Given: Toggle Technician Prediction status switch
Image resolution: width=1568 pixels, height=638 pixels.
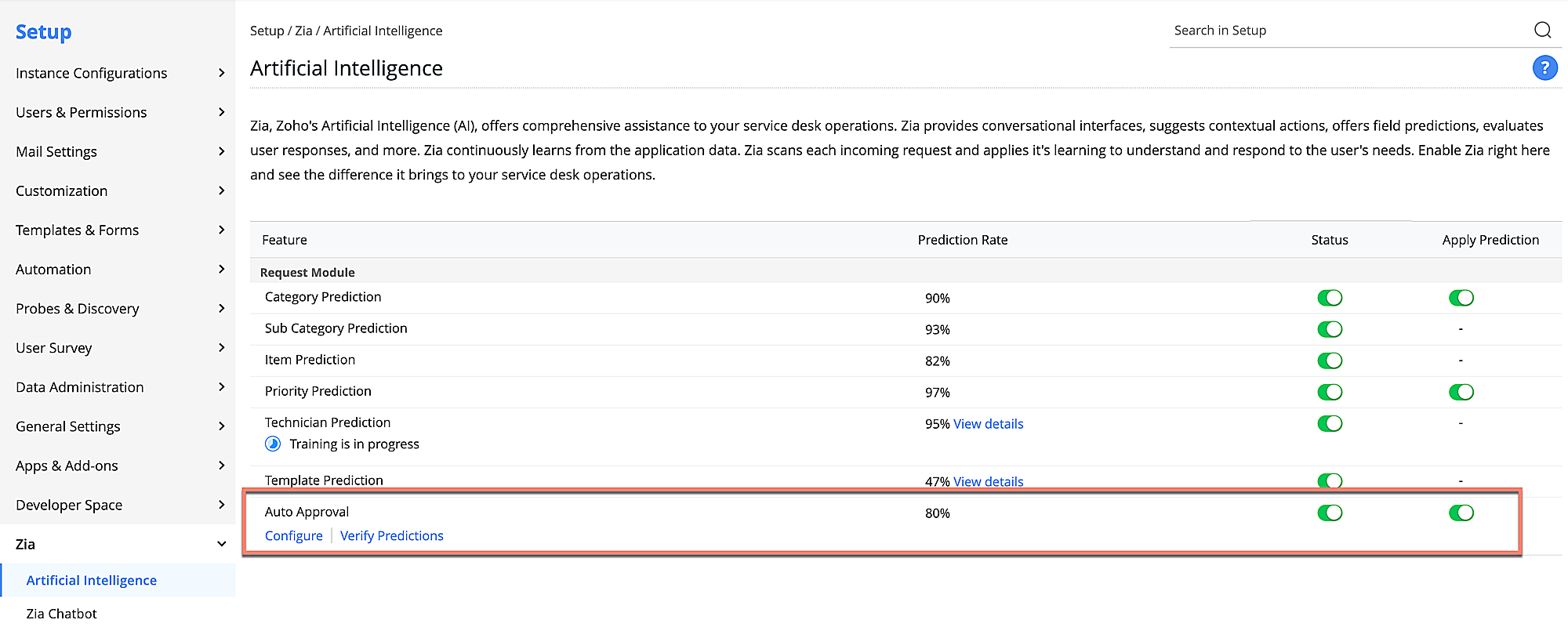Looking at the screenshot, I should 1330,423.
